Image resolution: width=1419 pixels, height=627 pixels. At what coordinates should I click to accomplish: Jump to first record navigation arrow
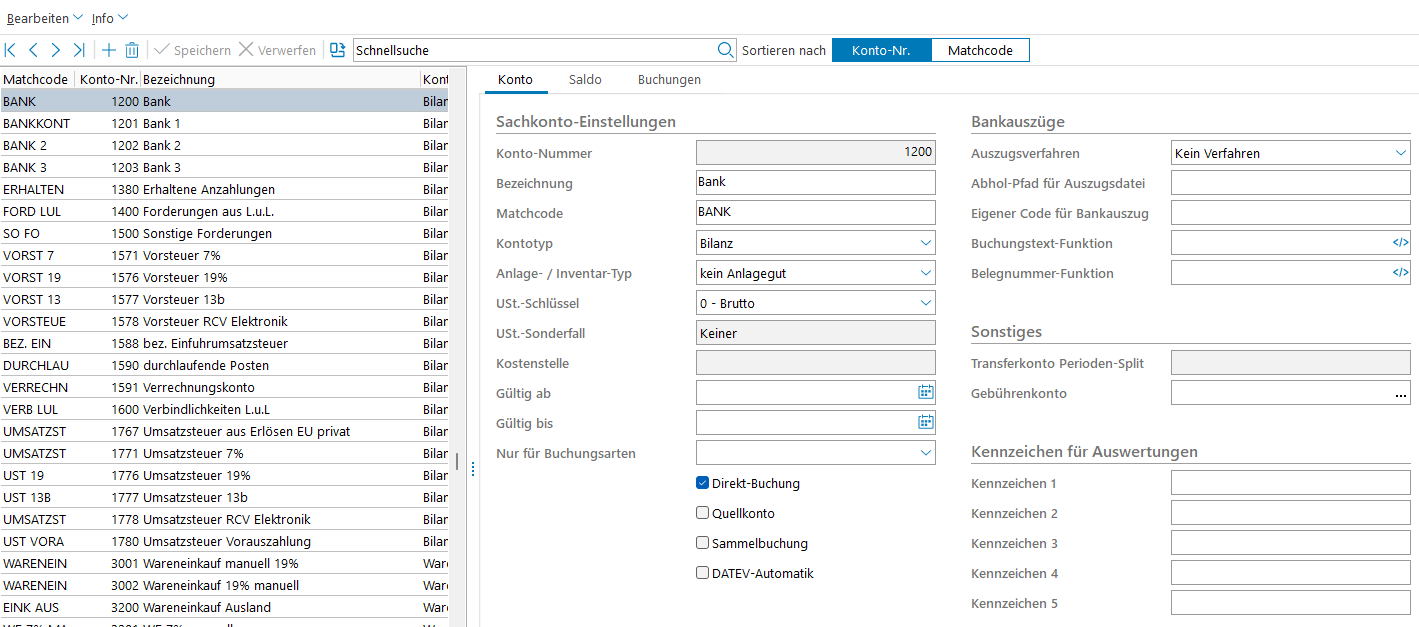(x=11, y=50)
